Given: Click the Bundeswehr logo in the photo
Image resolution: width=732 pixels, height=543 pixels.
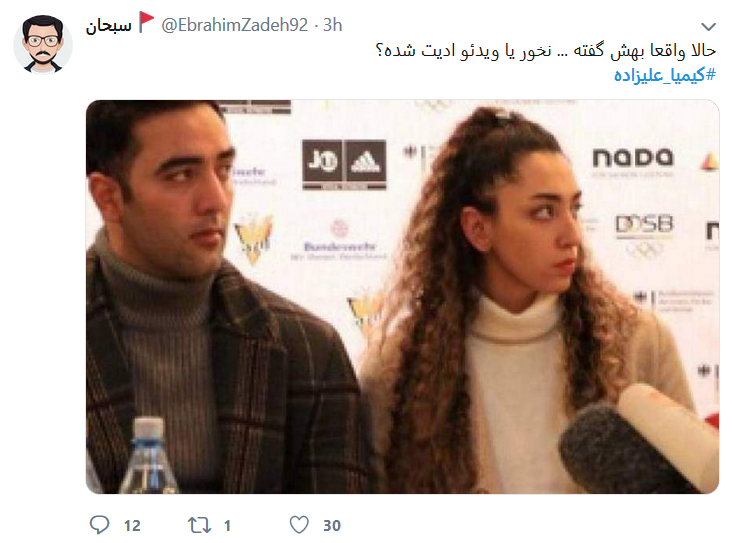Looking at the screenshot, I should point(339,239).
